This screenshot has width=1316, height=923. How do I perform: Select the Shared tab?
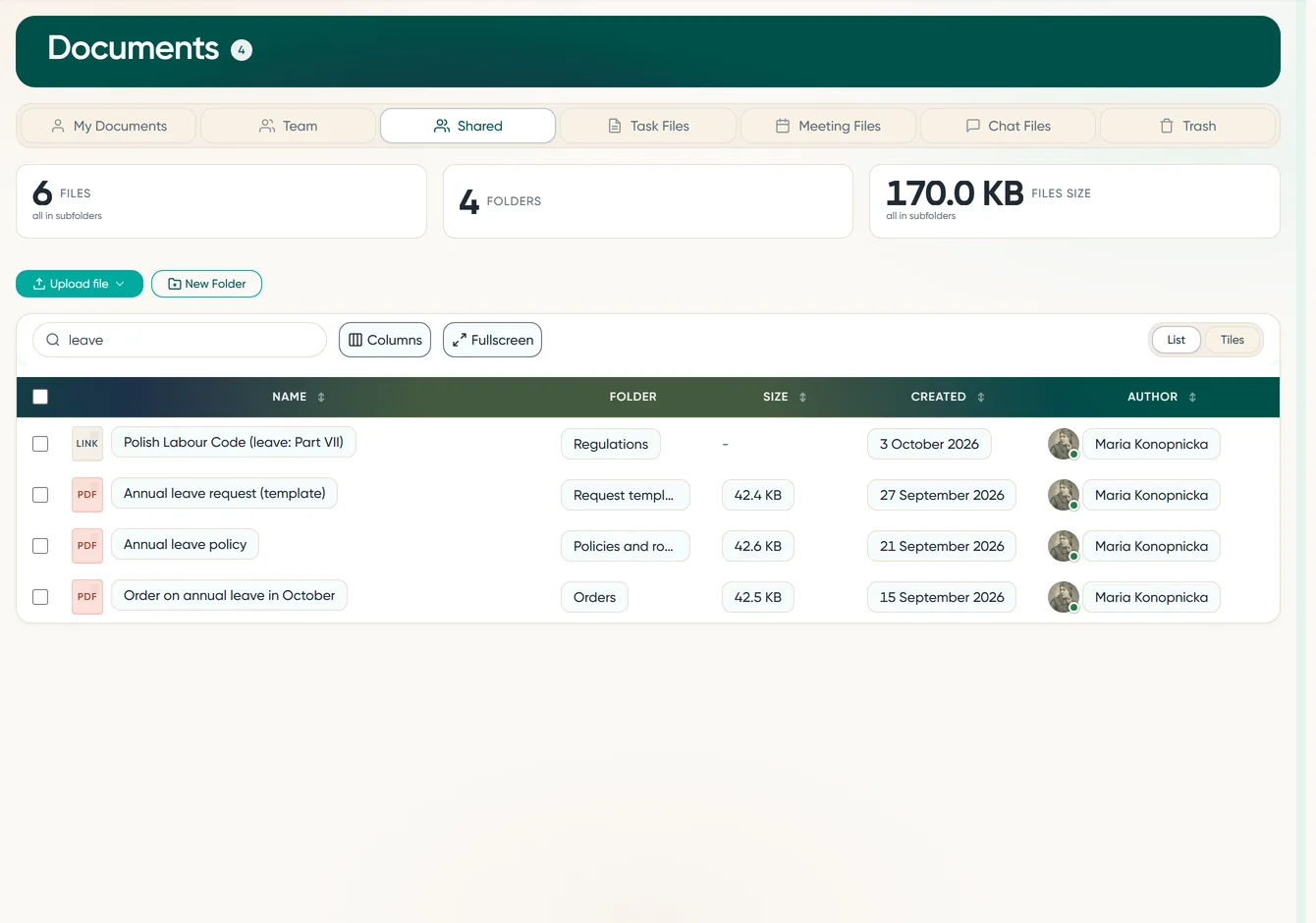(467, 126)
